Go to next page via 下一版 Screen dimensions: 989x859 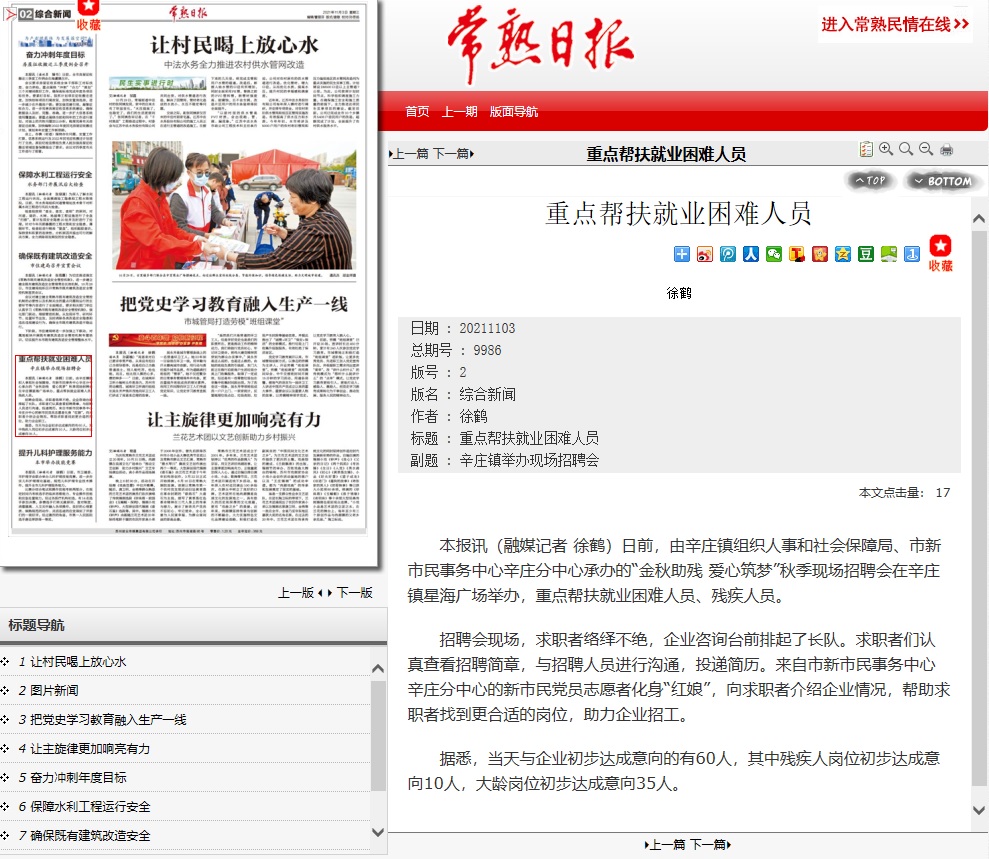[x=354, y=593]
